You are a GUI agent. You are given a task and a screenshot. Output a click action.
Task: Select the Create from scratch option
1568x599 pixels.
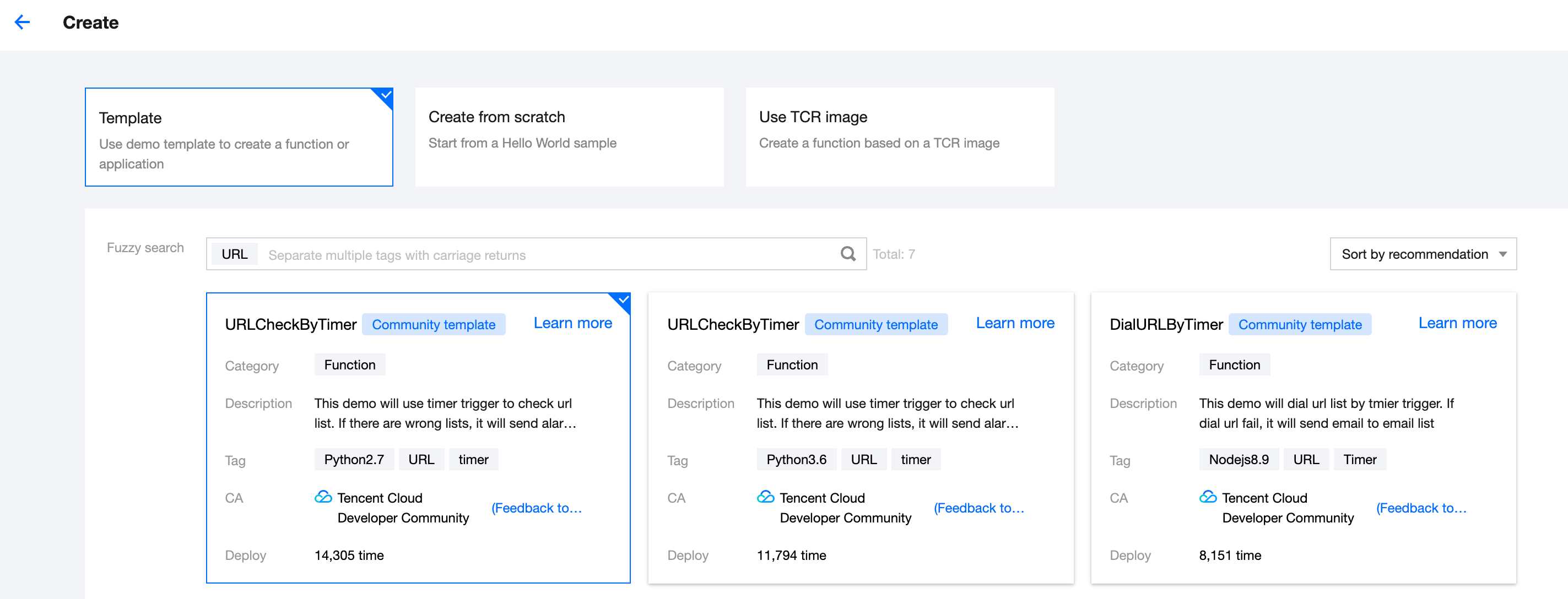click(569, 137)
